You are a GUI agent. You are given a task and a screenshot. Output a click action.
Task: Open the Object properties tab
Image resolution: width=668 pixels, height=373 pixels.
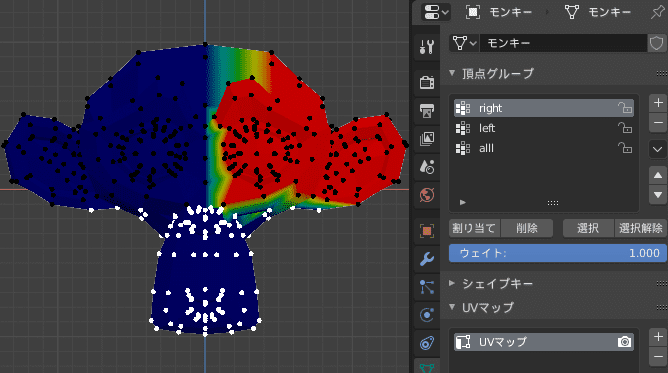(426, 231)
